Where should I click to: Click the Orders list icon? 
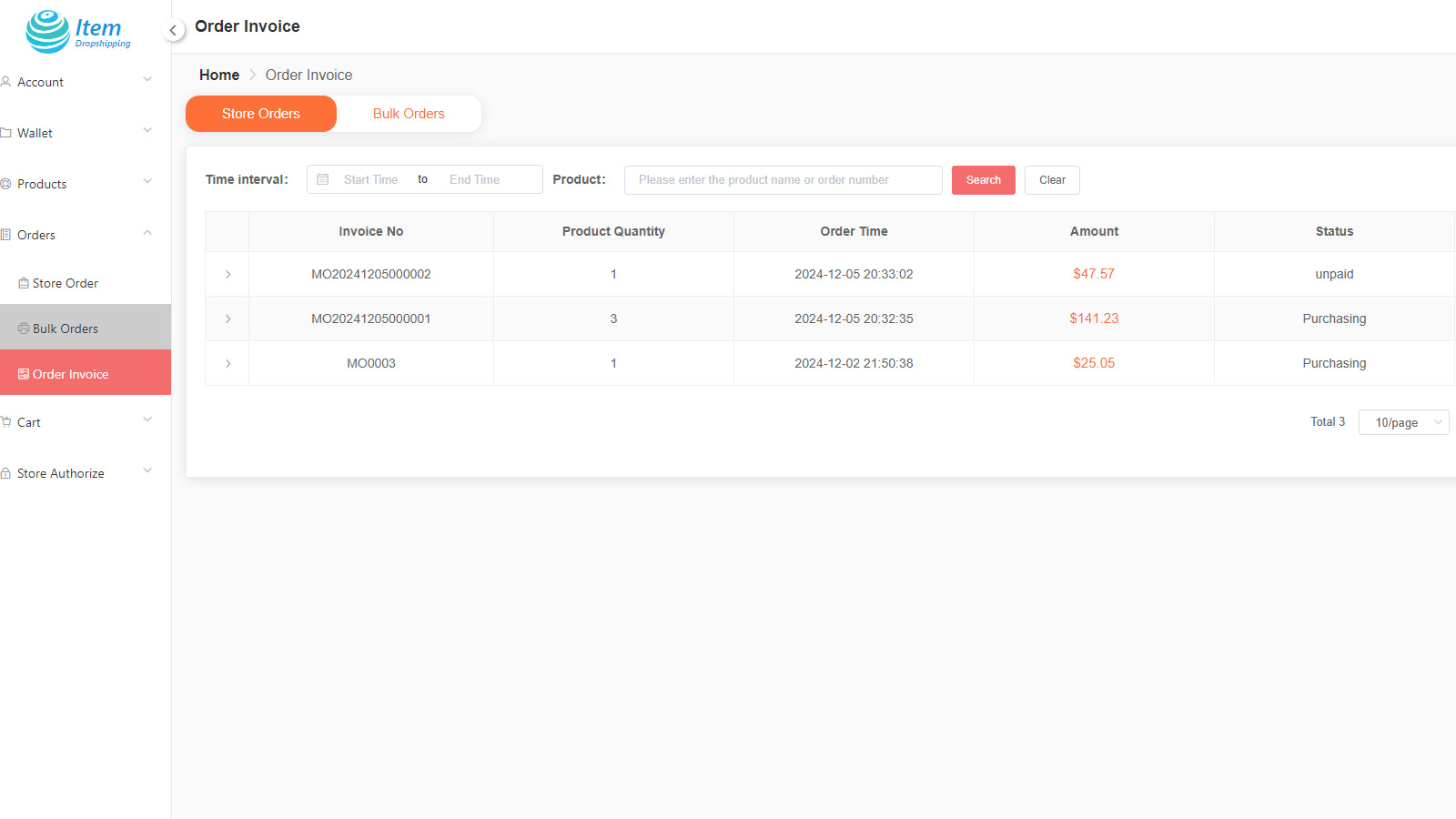5,235
